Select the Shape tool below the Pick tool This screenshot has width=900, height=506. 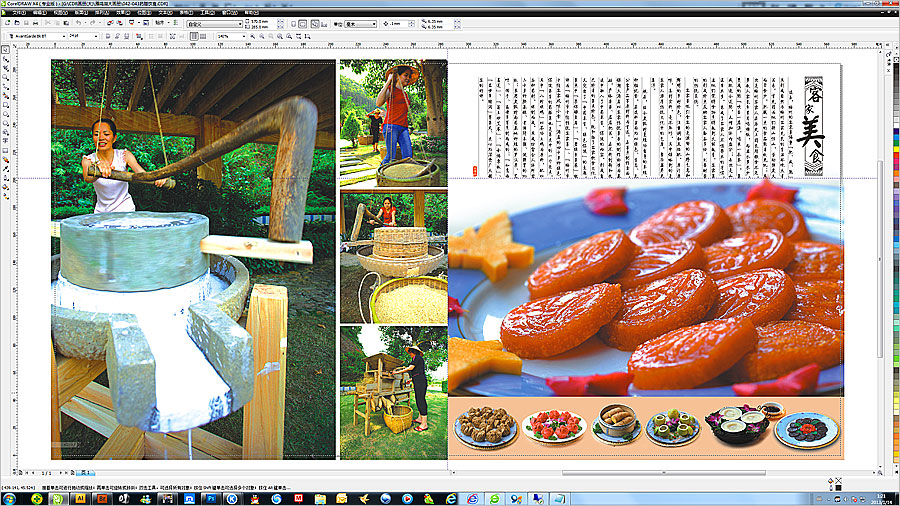pos(5,61)
